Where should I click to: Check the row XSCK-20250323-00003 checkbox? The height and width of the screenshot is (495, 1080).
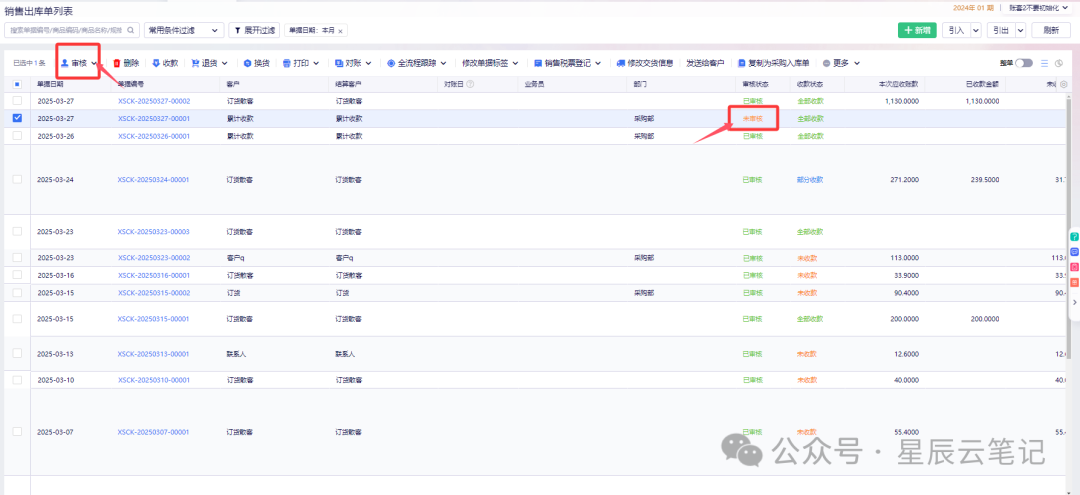click(17, 231)
